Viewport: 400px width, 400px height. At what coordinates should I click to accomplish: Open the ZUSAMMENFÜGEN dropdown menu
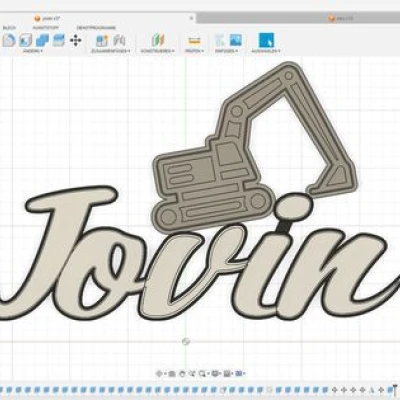[x=110, y=51]
